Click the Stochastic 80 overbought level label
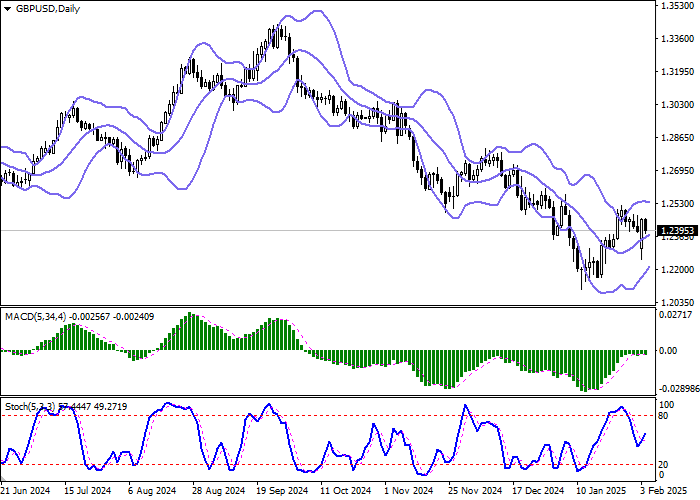Screen dimensions: 700x500 click(x=664, y=416)
